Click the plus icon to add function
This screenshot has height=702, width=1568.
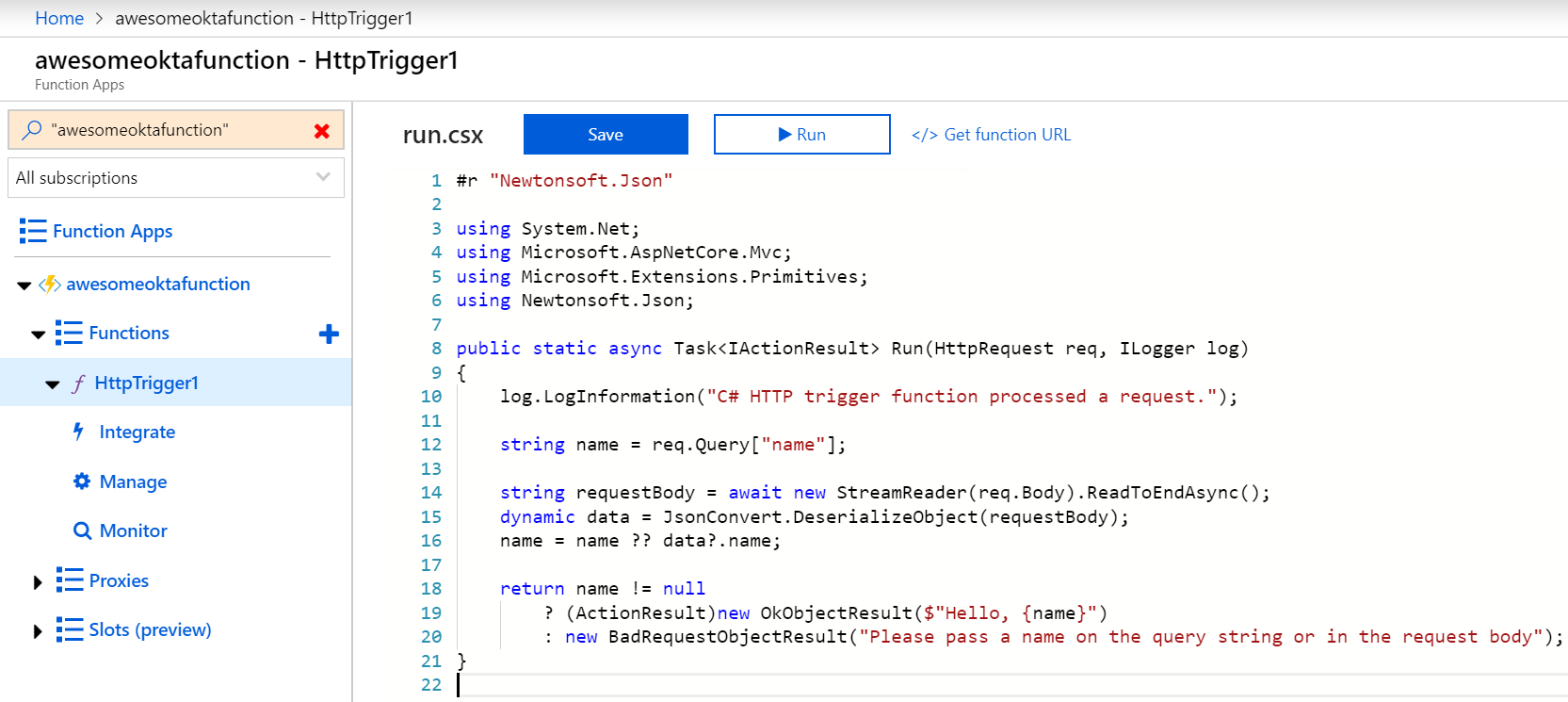tap(329, 334)
